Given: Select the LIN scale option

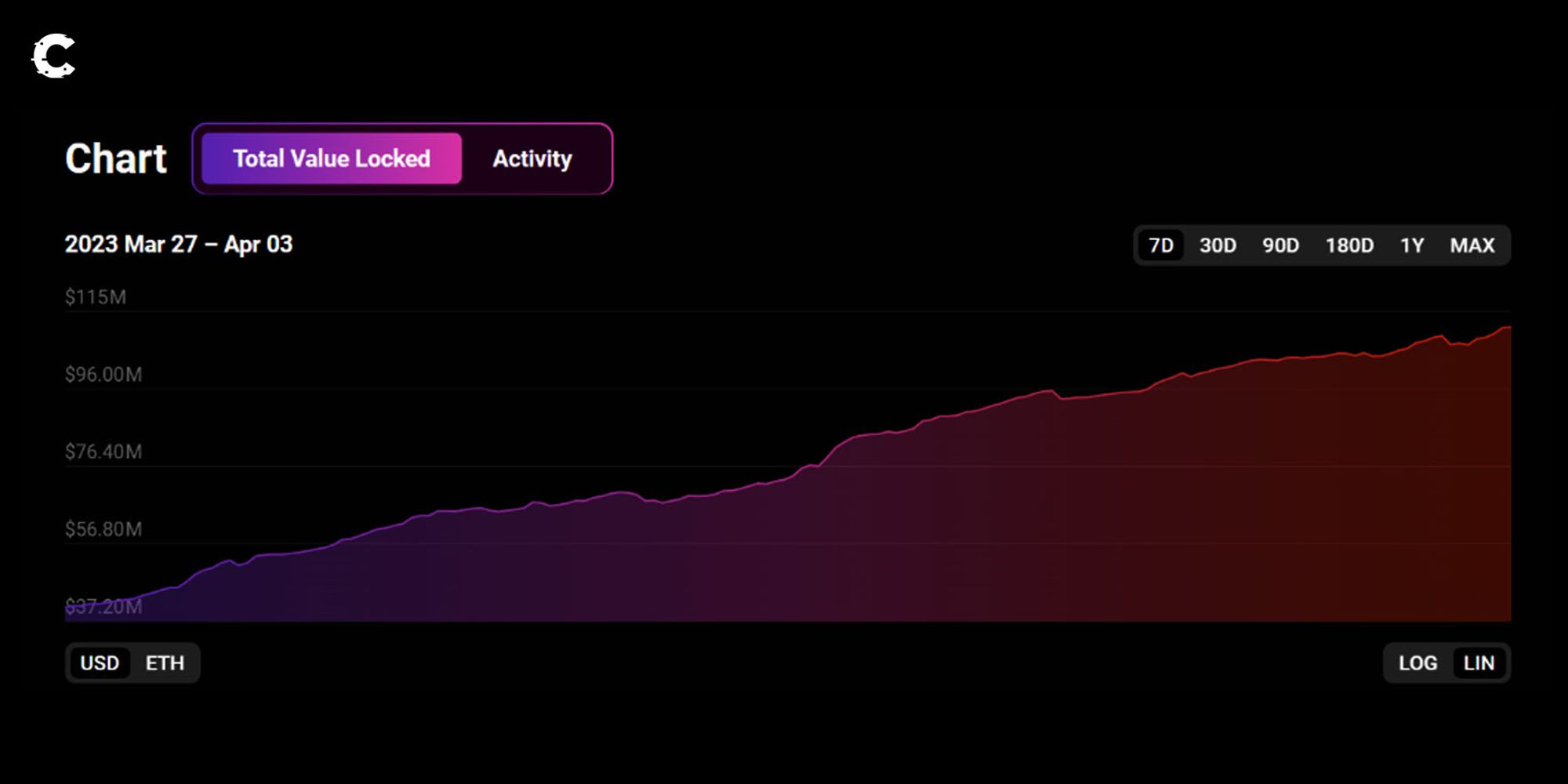Looking at the screenshot, I should [1479, 663].
